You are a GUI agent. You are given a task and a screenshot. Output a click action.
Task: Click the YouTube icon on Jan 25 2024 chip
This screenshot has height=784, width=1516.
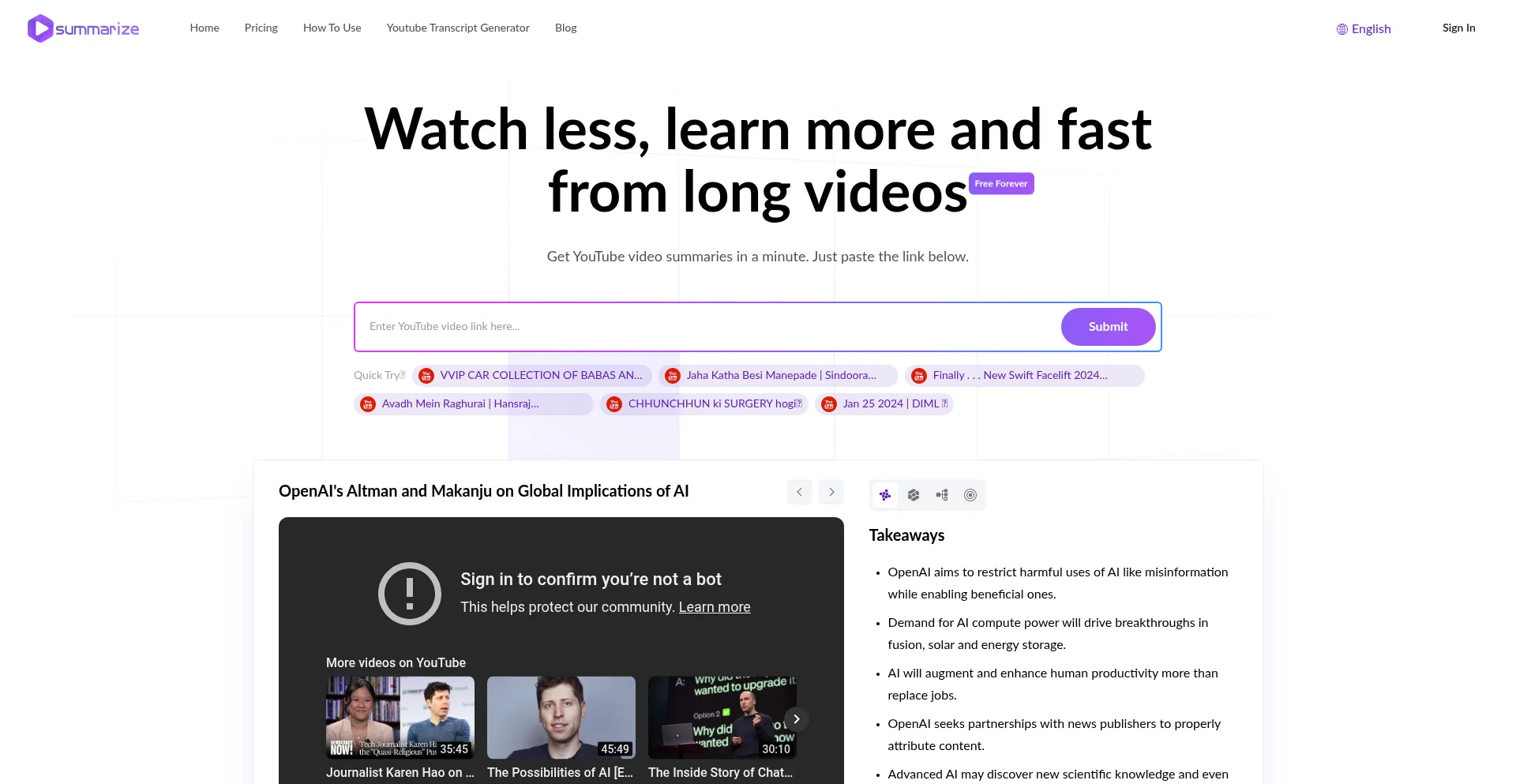click(x=829, y=404)
